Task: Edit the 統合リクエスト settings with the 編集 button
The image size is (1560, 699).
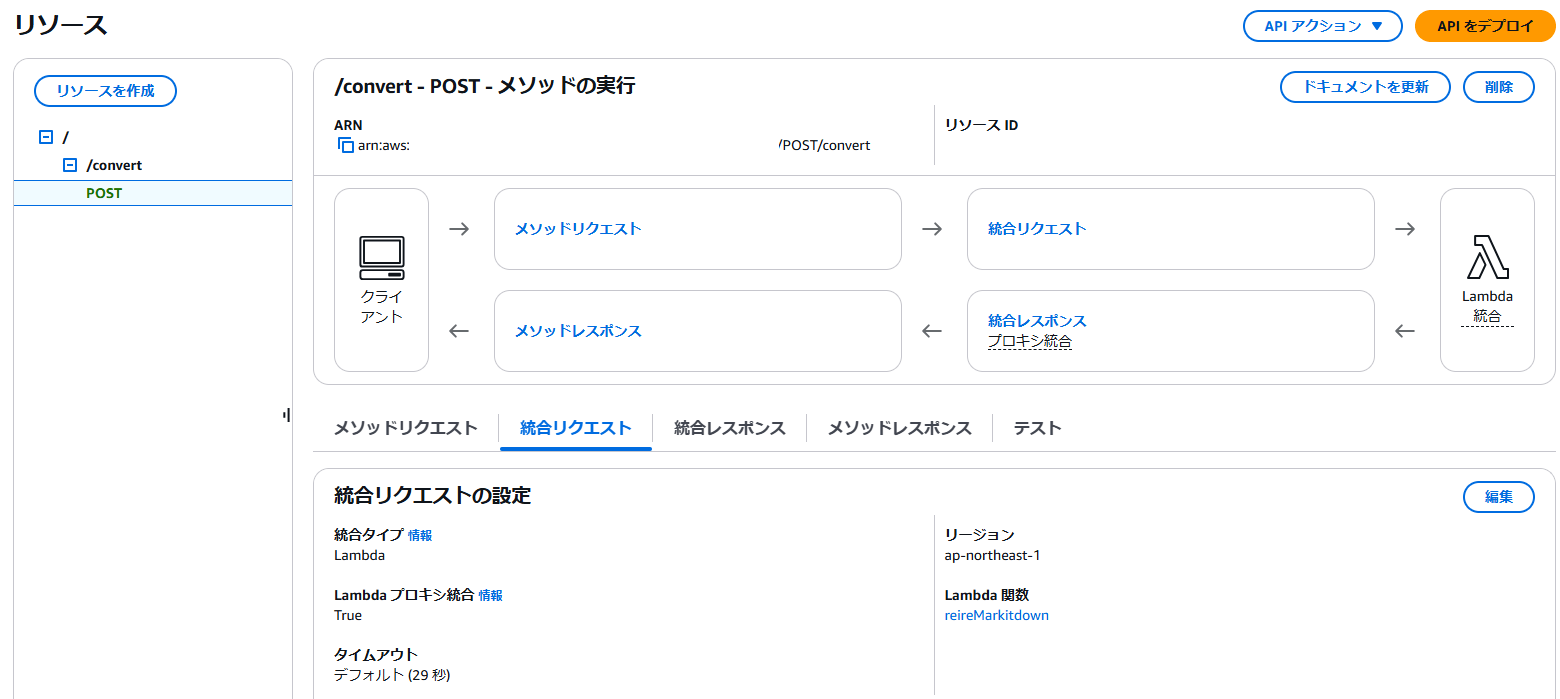Action: [1498, 497]
